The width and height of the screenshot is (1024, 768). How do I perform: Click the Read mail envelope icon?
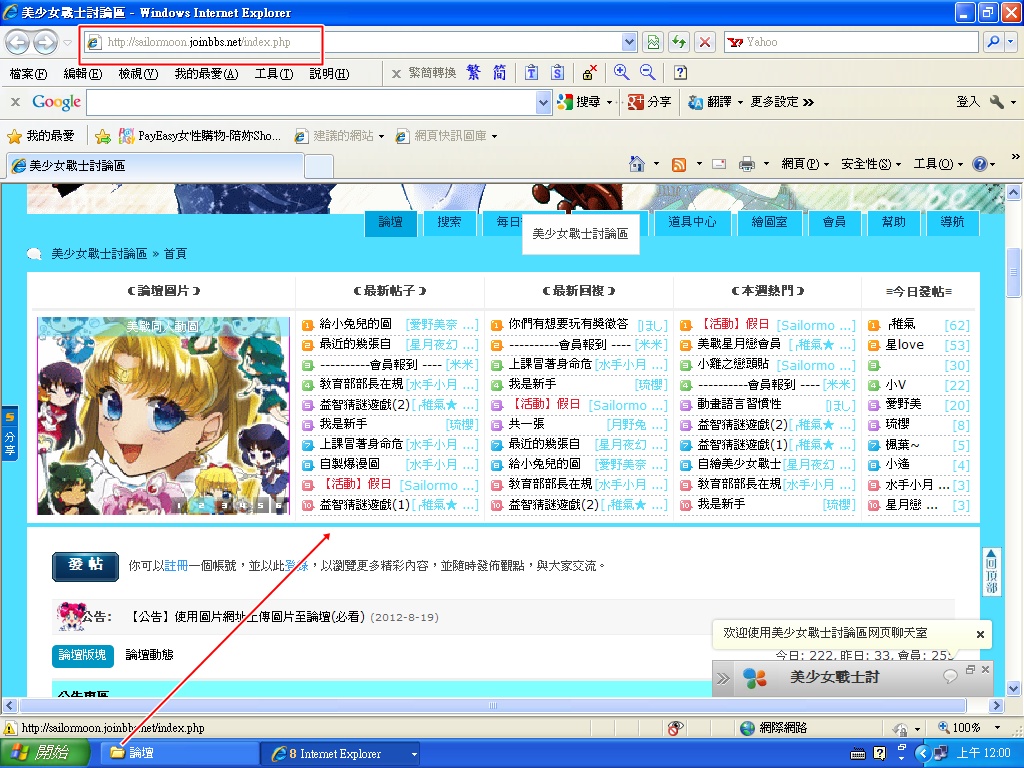click(x=719, y=165)
